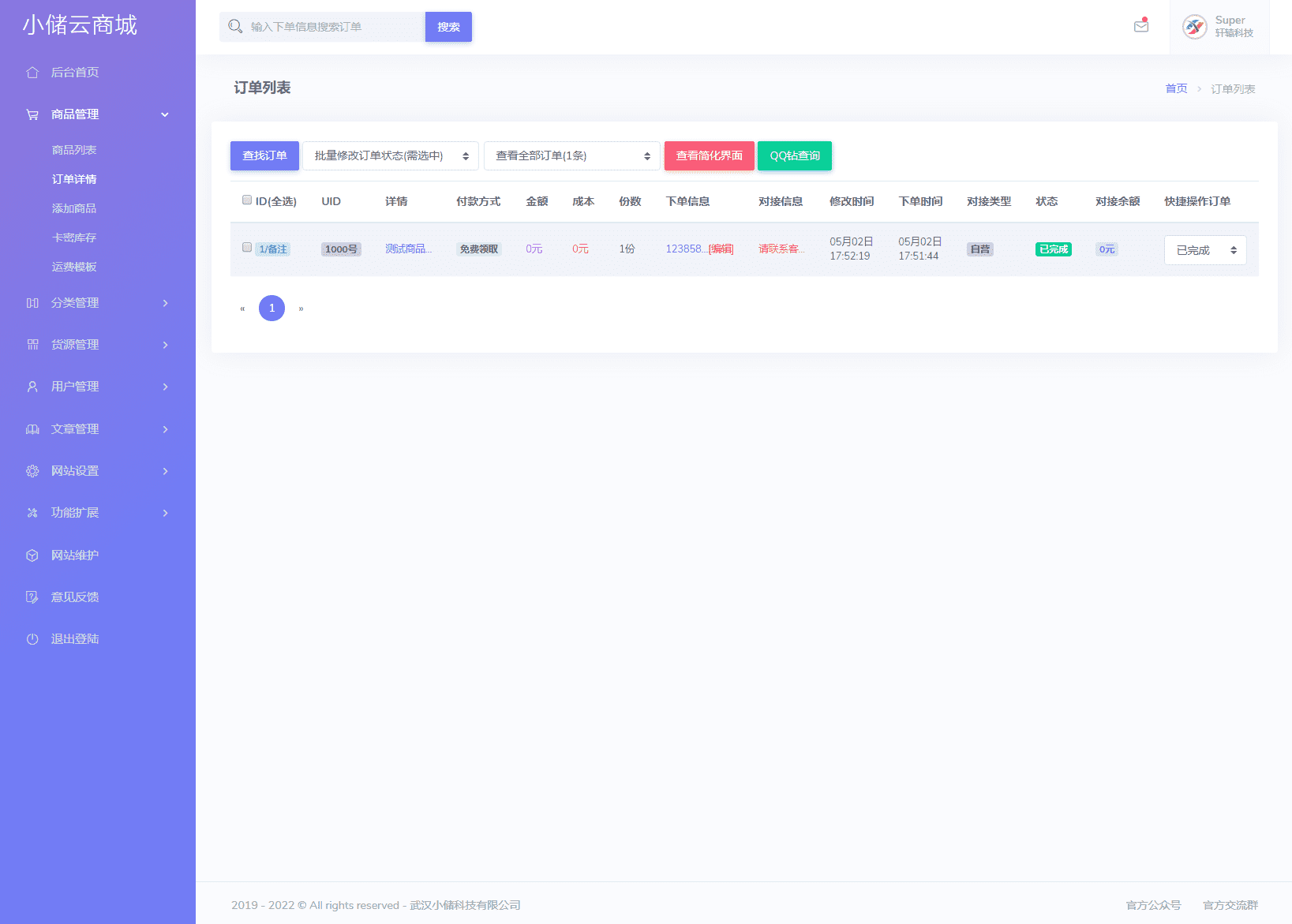This screenshot has width=1292, height=924.
Task: Click the [编辑] link in 下单信息
Action: (721, 249)
